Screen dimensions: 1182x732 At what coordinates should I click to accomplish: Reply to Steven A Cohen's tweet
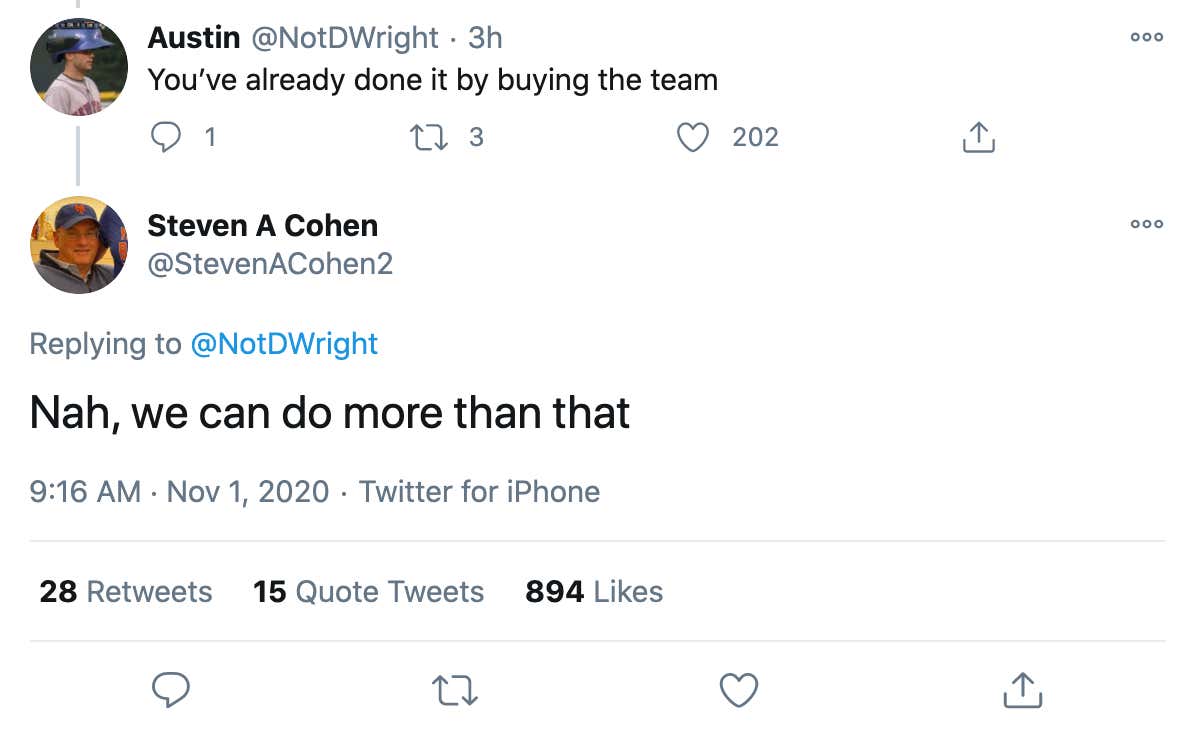(171, 690)
